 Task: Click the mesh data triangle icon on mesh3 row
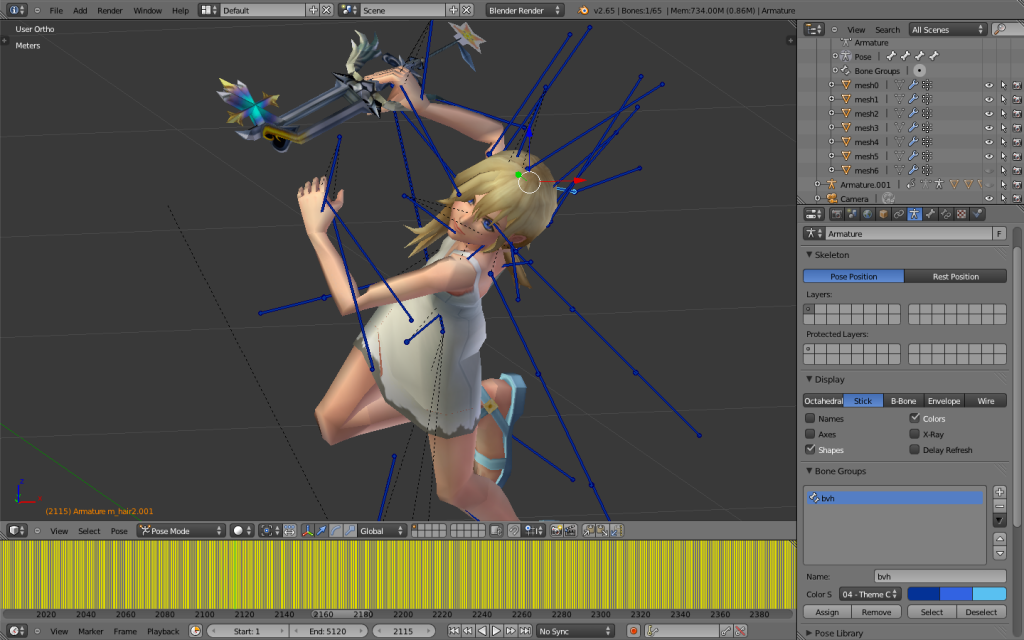899,127
